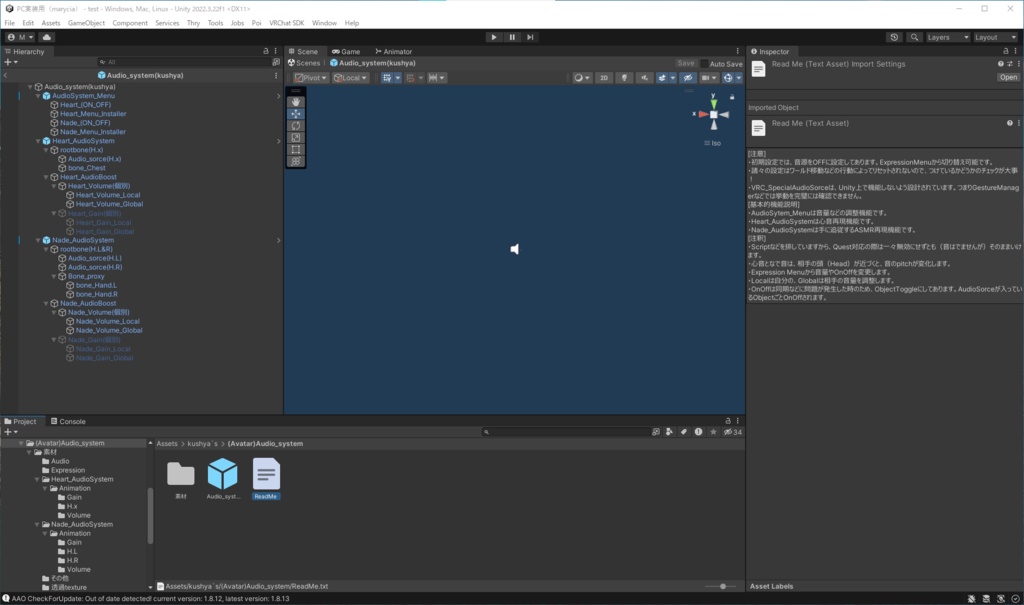The image size is (1024, 605).
Task: Click the favorites star icon in Project
Action: (713, 432)
